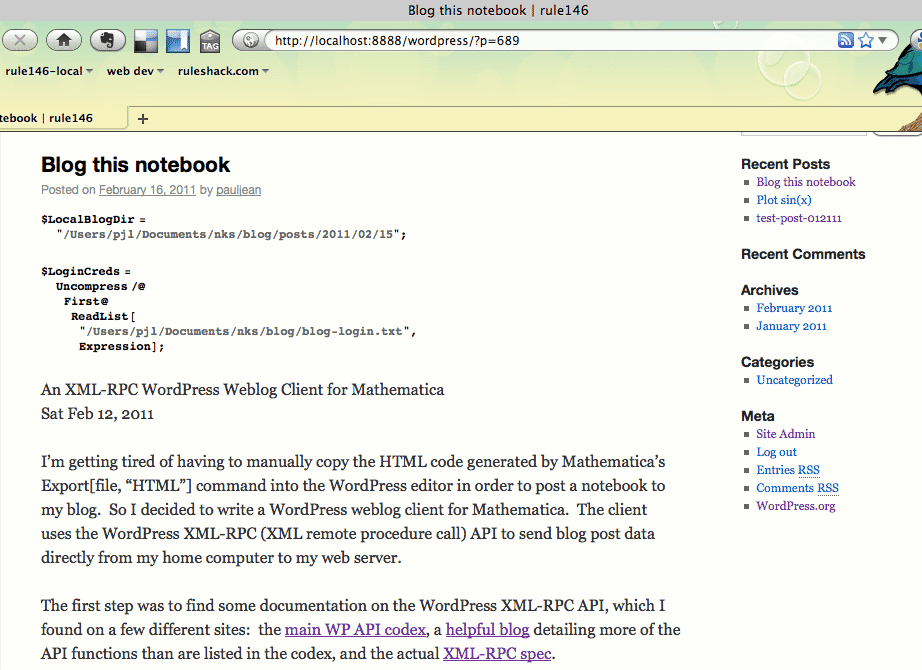
Task: Open the XML-RPC spec link
Action: [497, 654]
